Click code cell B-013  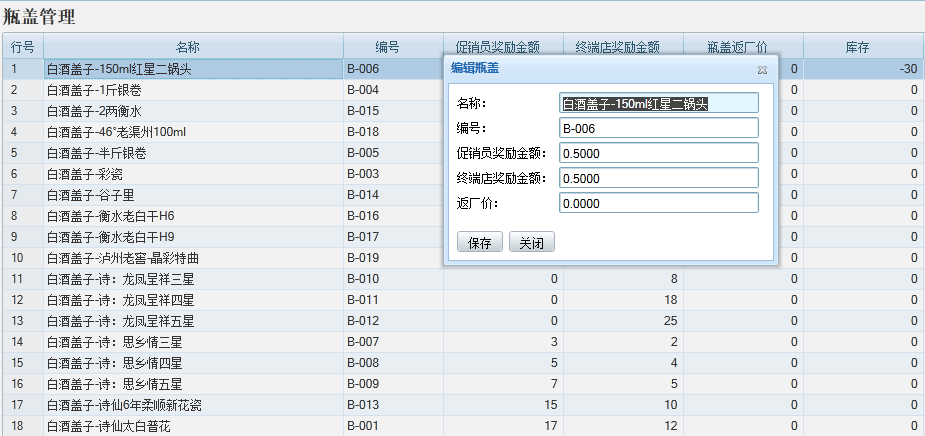click(393, 405)
